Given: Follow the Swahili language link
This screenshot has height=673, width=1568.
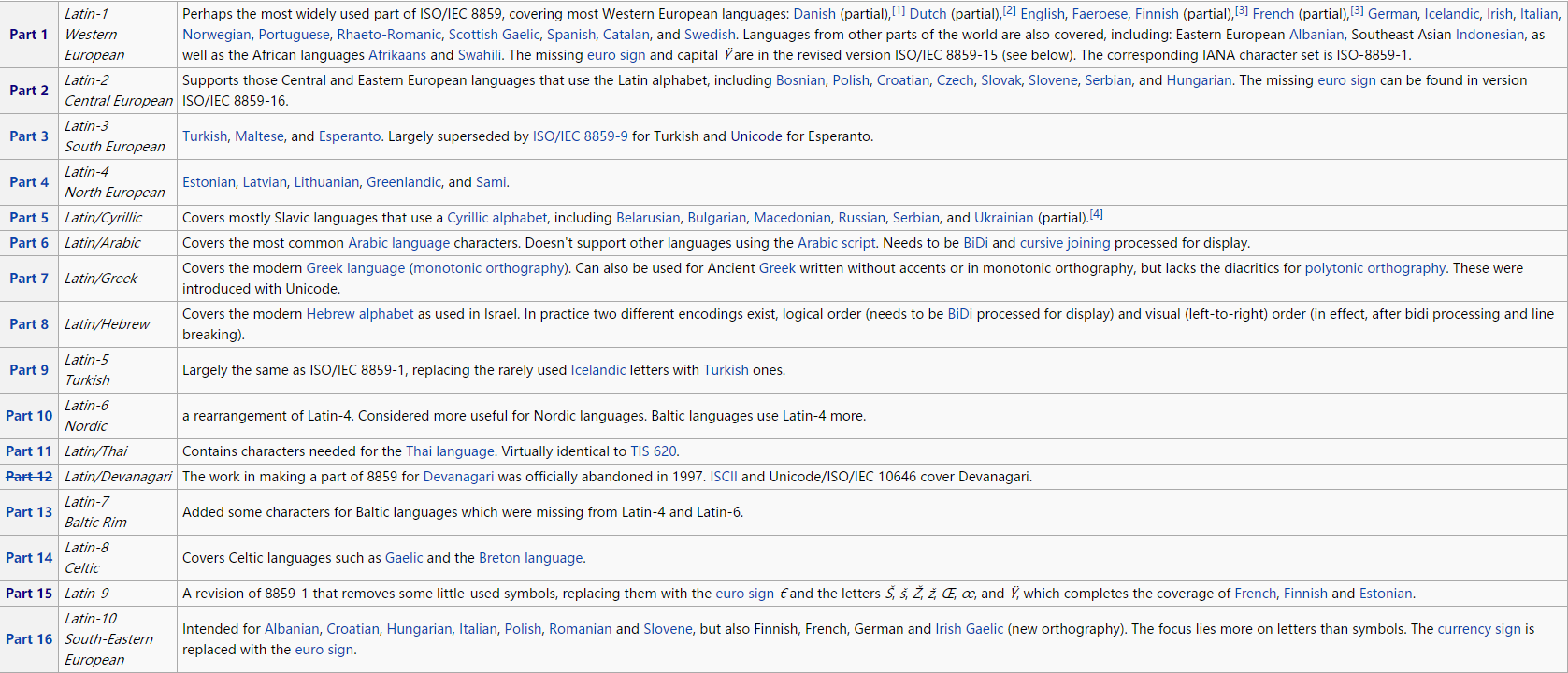Looking at the screenshot, I should [x=480, y=55].
